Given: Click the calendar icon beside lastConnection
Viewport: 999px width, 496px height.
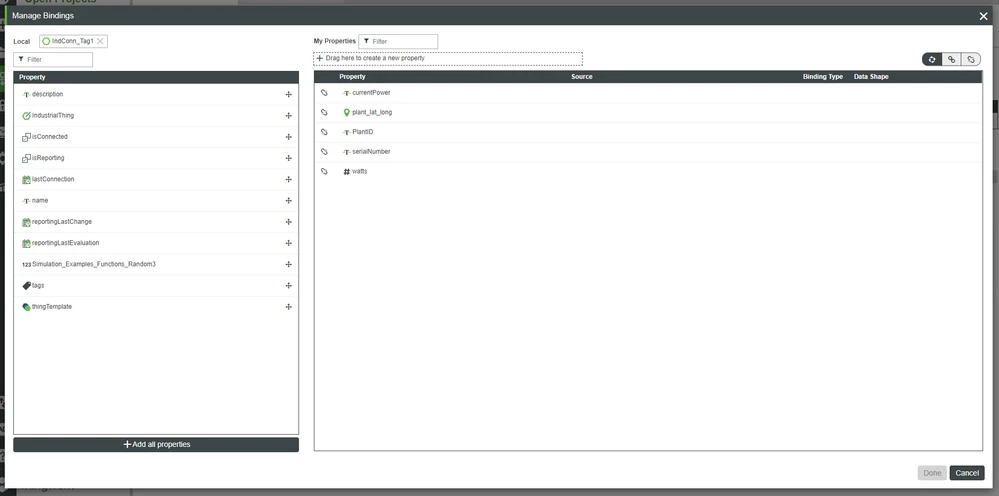Looking at the screenshot, I should [26, 180].
